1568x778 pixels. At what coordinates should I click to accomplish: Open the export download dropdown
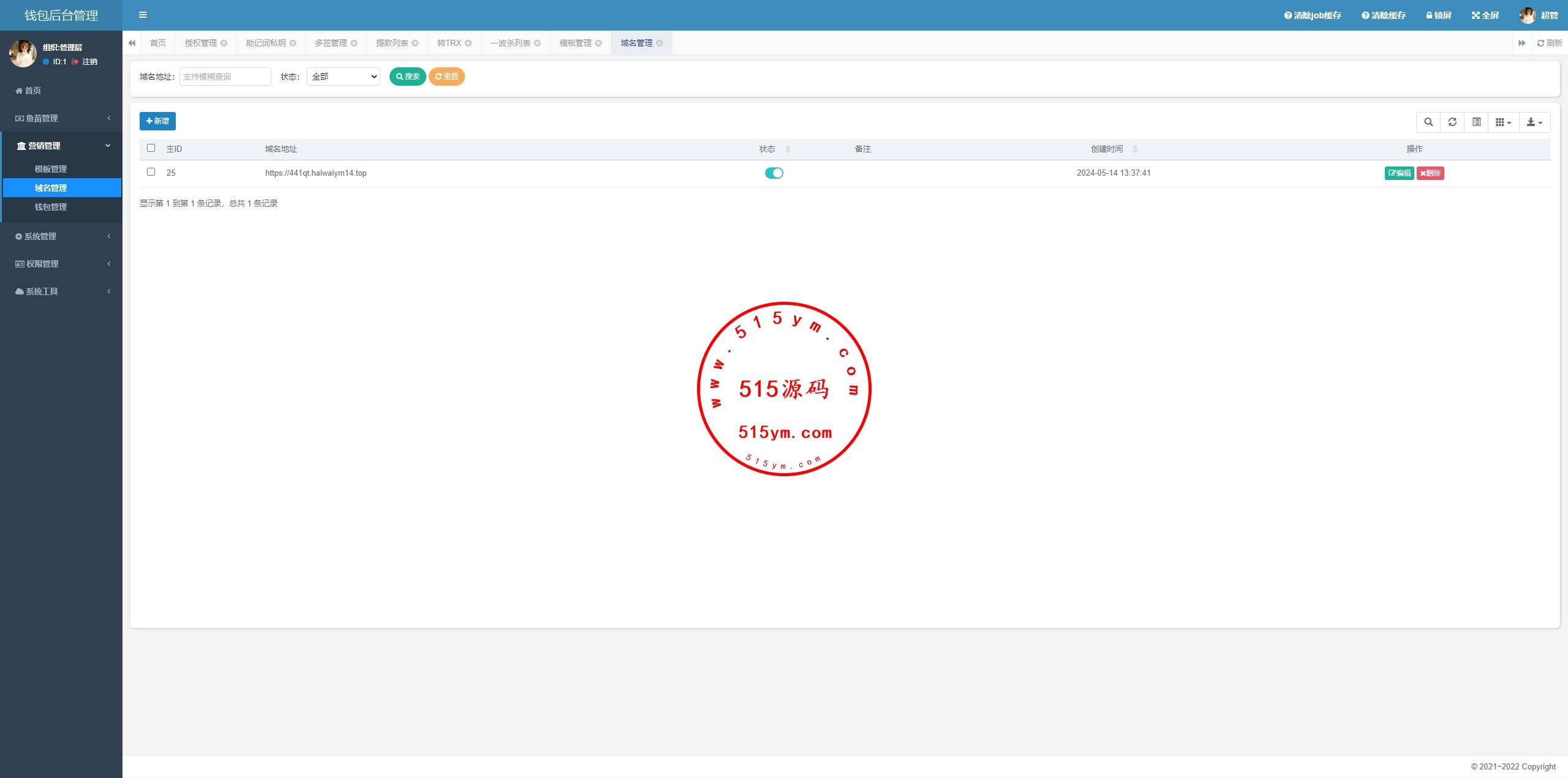[x=1534, y=122]
